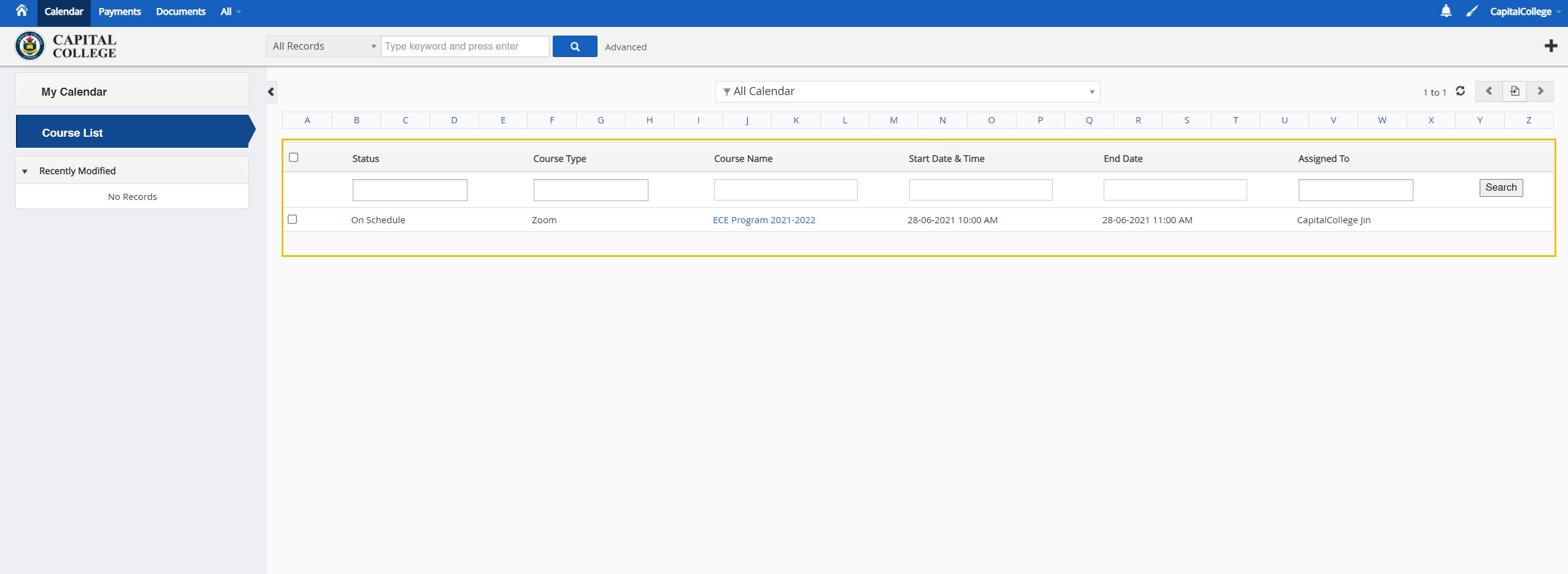Click the theme paintbrush icon
The height and width of the screenshot is (574, 1568).
1472,11
